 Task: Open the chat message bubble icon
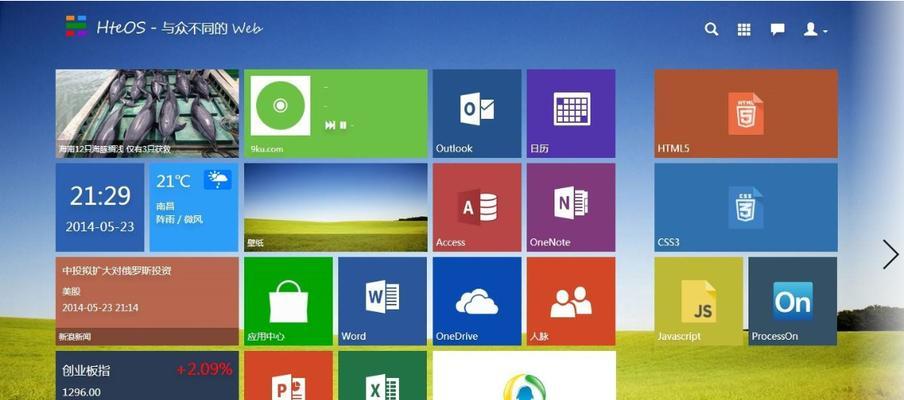coord(777,29)
